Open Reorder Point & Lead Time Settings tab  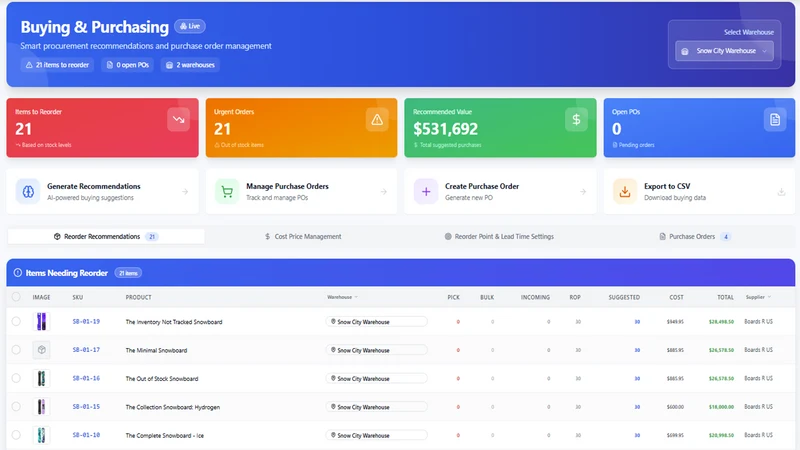point(499,236)
